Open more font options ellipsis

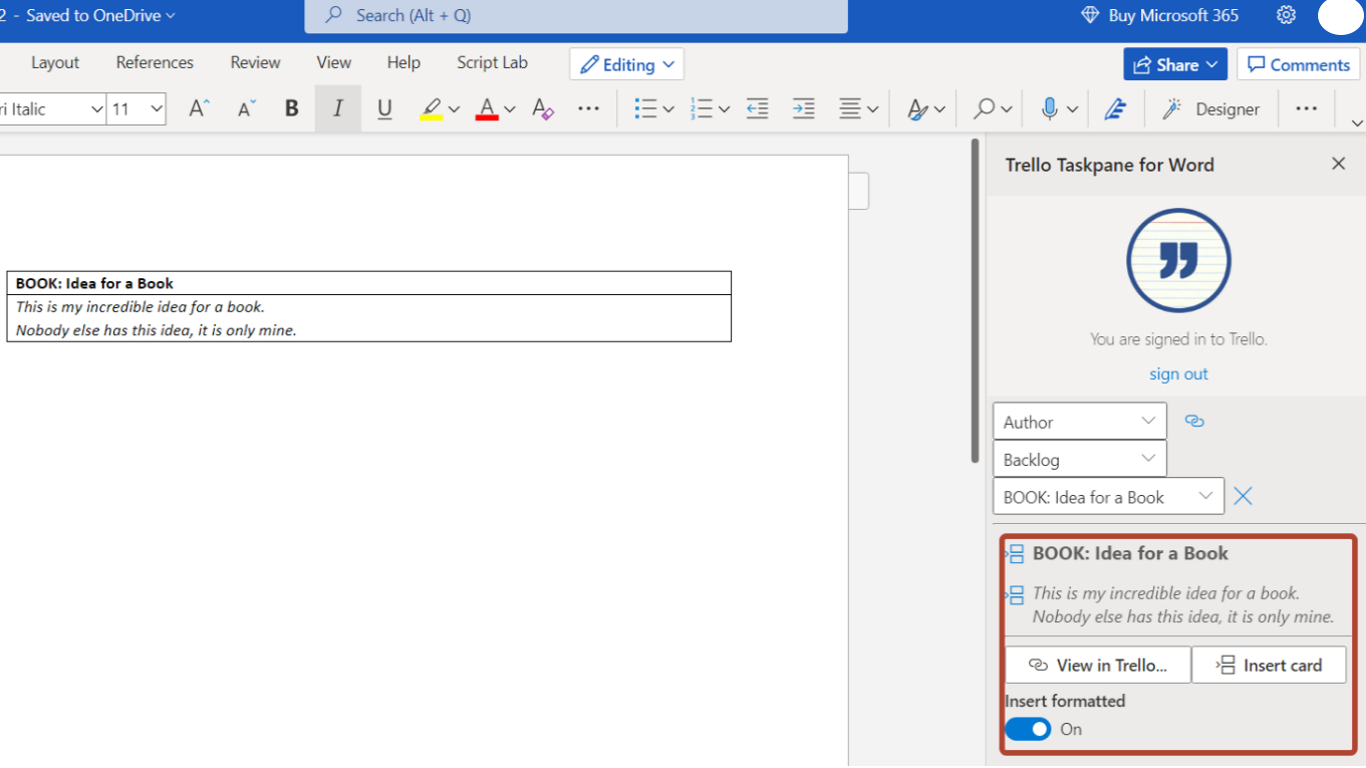(589, 109)
